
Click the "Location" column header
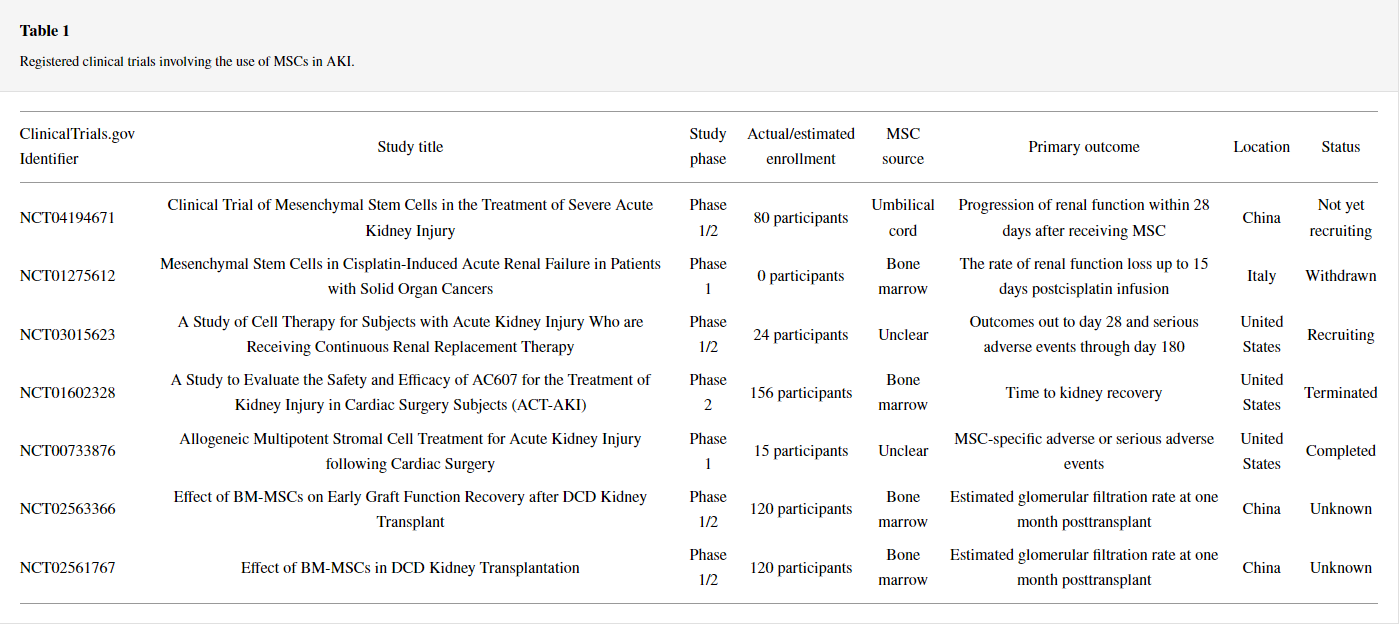1261,147
